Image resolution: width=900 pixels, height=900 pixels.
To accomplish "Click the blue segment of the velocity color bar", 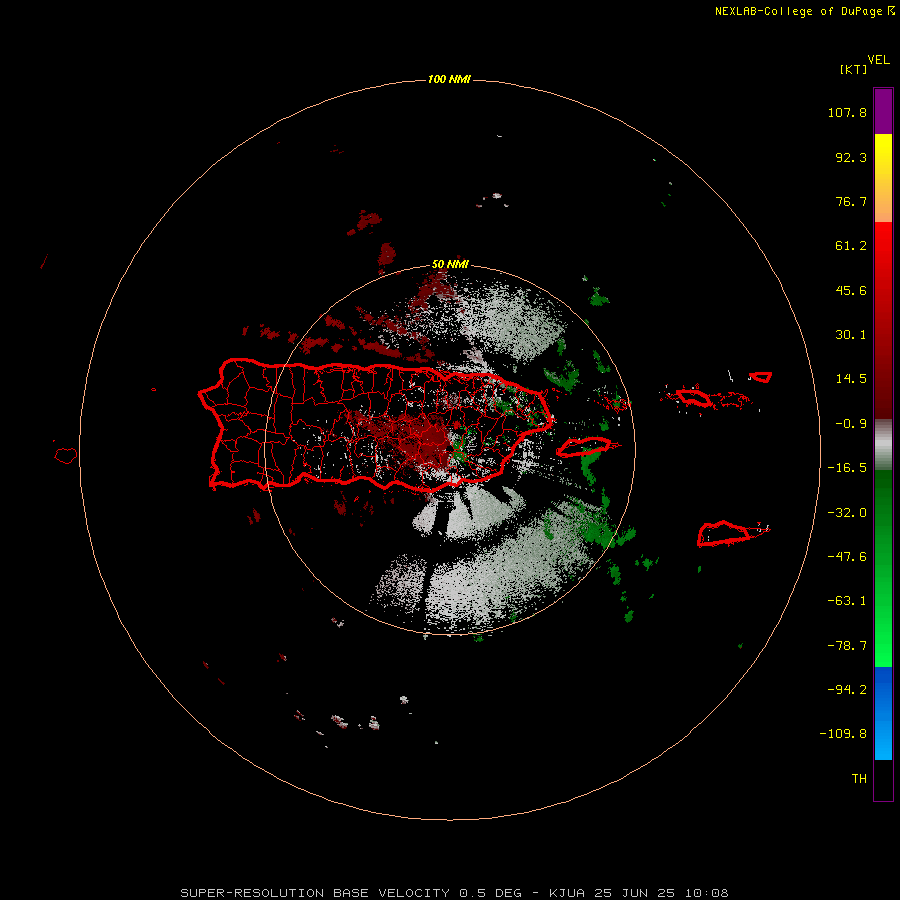I will pos(883,713).
